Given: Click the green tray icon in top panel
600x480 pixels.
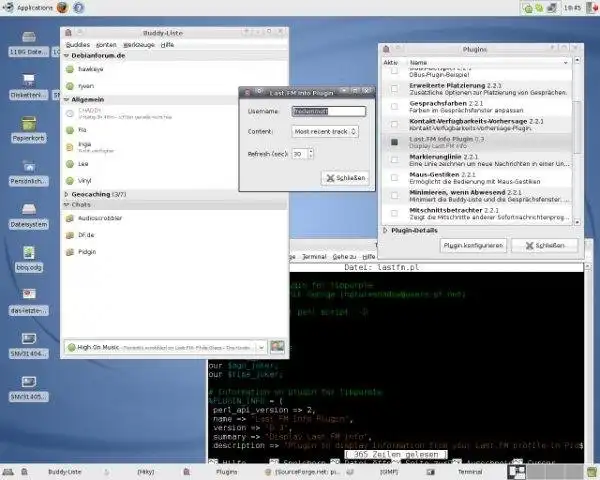Looking at the screenshot, I should click(x=528, y=8).
